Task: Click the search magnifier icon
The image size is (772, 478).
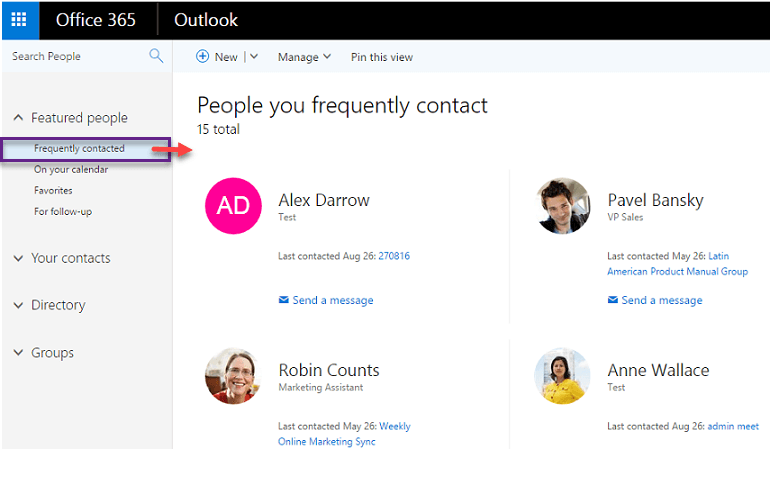Action: coord(156,56)
